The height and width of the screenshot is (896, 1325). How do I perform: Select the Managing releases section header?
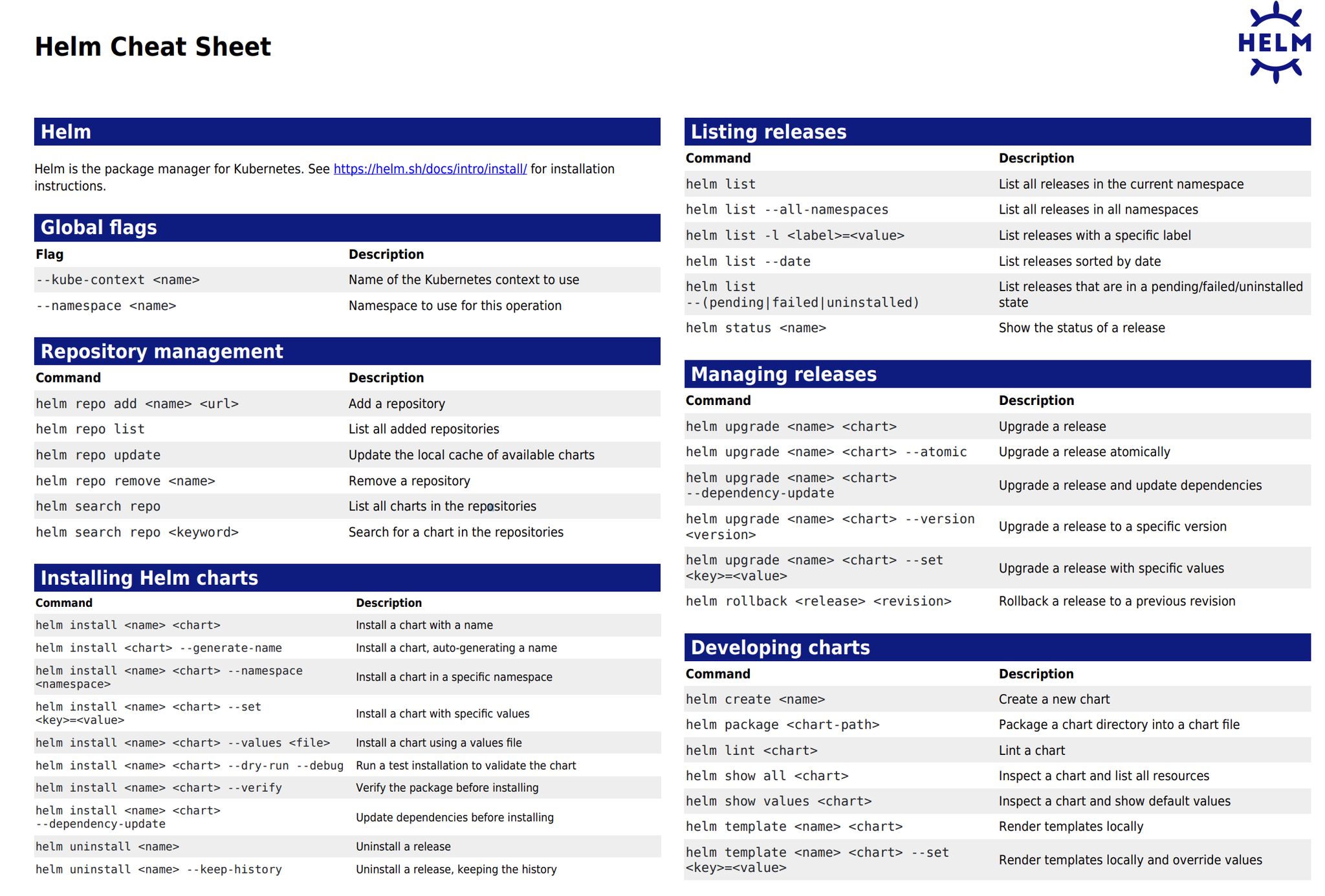(x=998, y=374)
